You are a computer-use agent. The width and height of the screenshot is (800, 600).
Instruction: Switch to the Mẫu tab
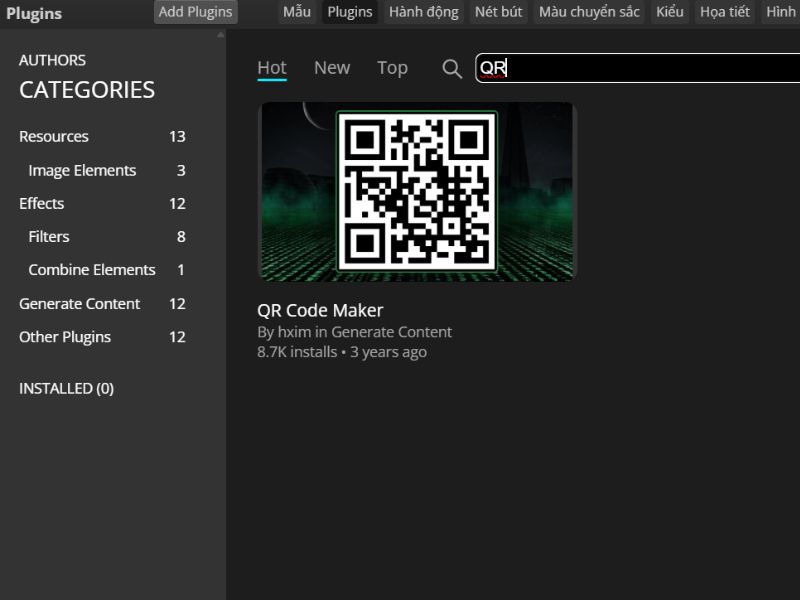click(x=296, y=12)
